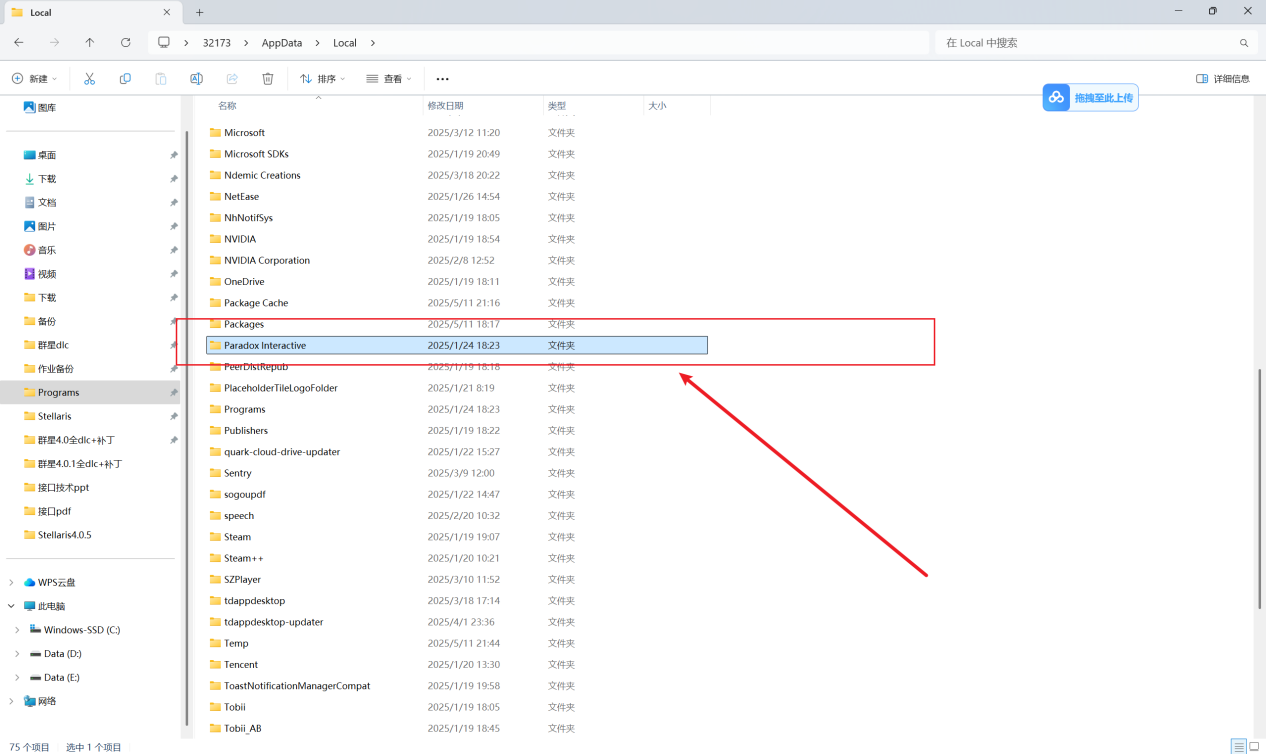Collapse 此电脑 in navigation tree
The image size is (1266, 754).
coord(11,606)
